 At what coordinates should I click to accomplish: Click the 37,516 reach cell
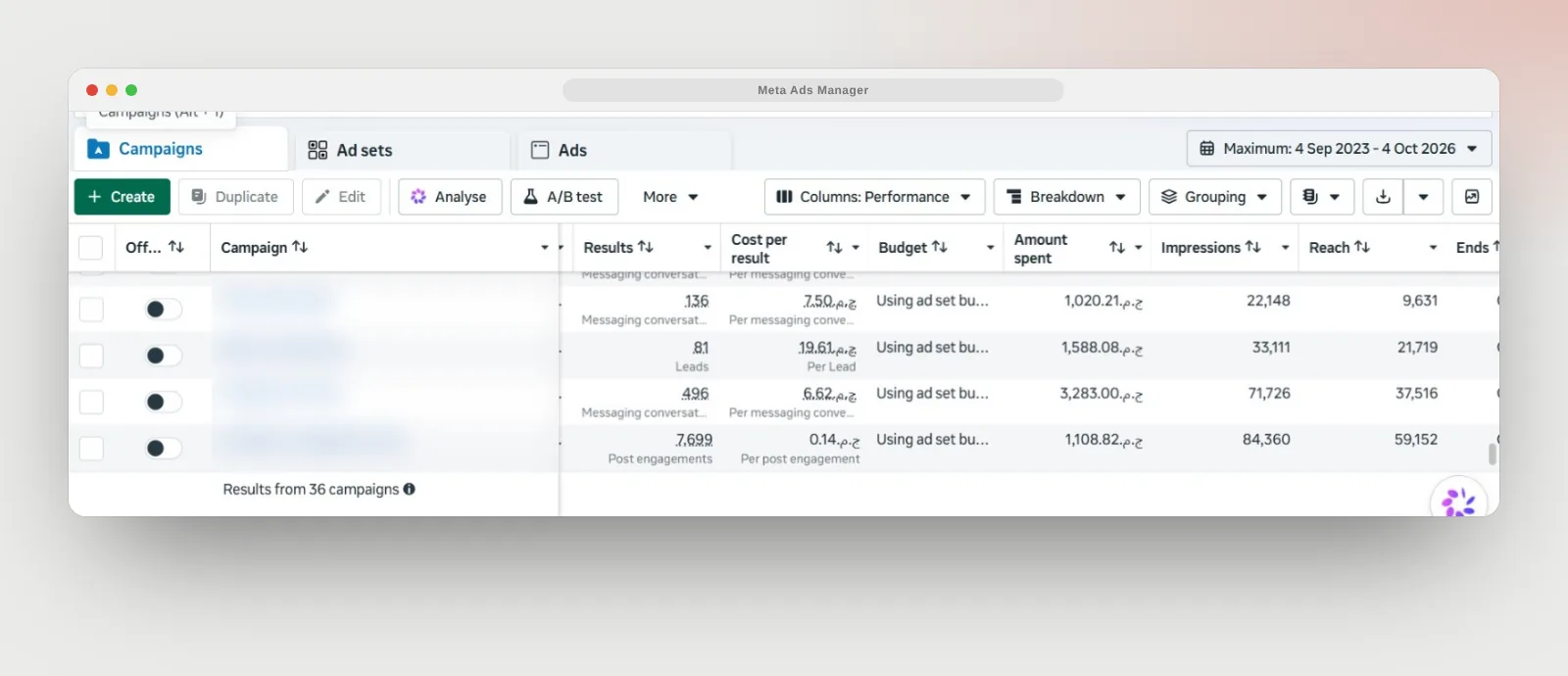click(x=1417, y=394)
